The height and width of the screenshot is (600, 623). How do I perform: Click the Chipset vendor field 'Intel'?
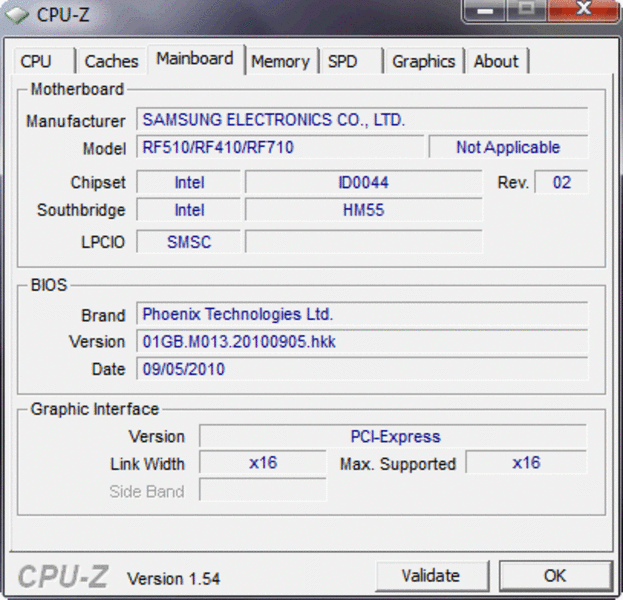click(189, 182)
